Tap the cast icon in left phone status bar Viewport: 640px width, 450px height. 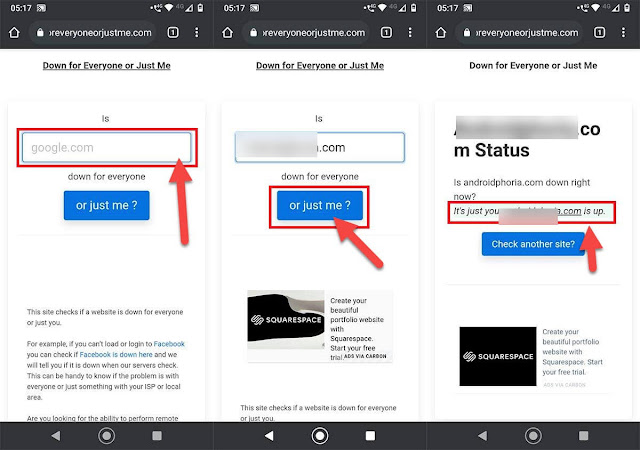pyautogui.click(x=41, y=8)
